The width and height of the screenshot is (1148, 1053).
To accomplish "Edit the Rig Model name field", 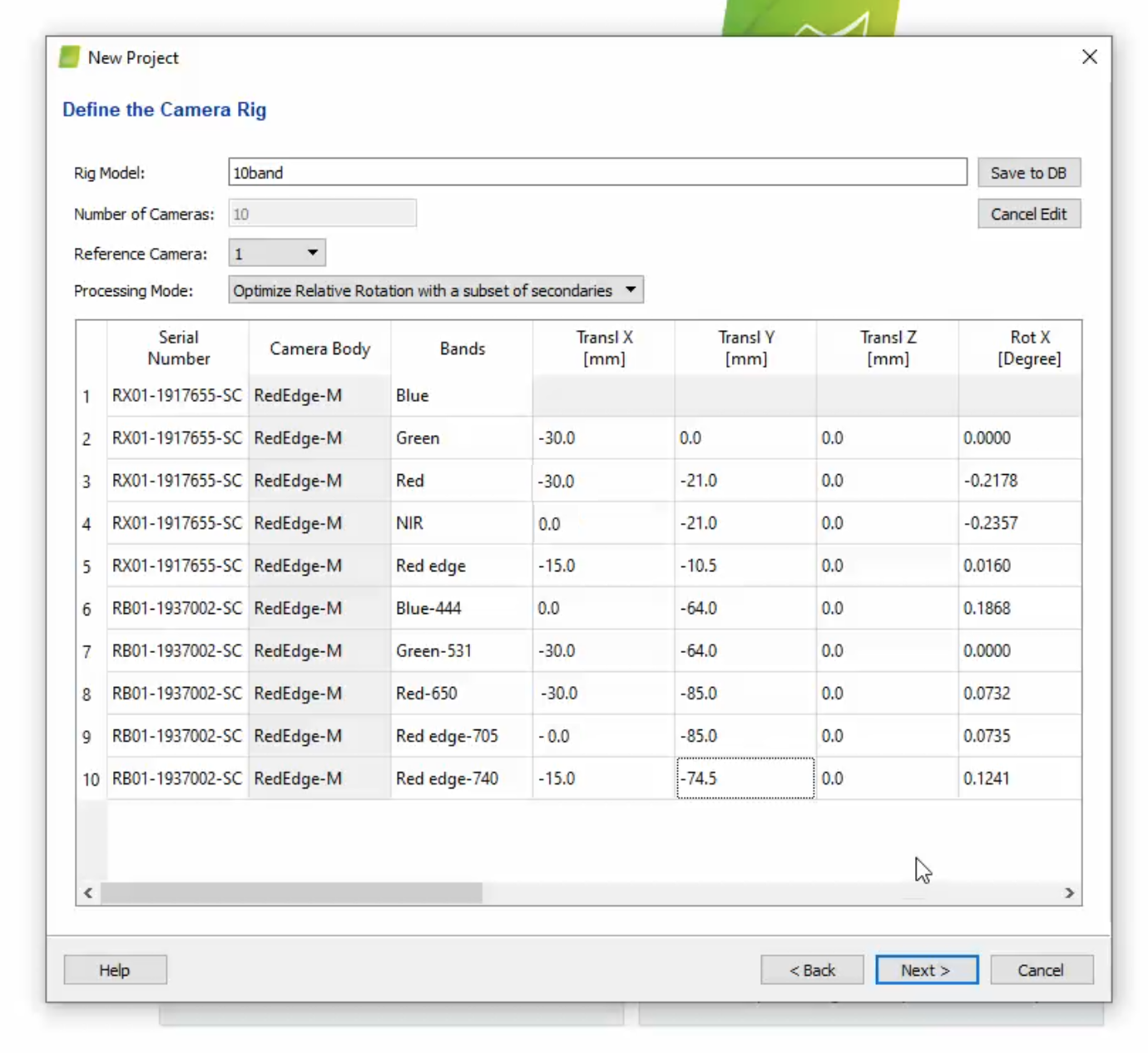I will (x=597, y=172).
